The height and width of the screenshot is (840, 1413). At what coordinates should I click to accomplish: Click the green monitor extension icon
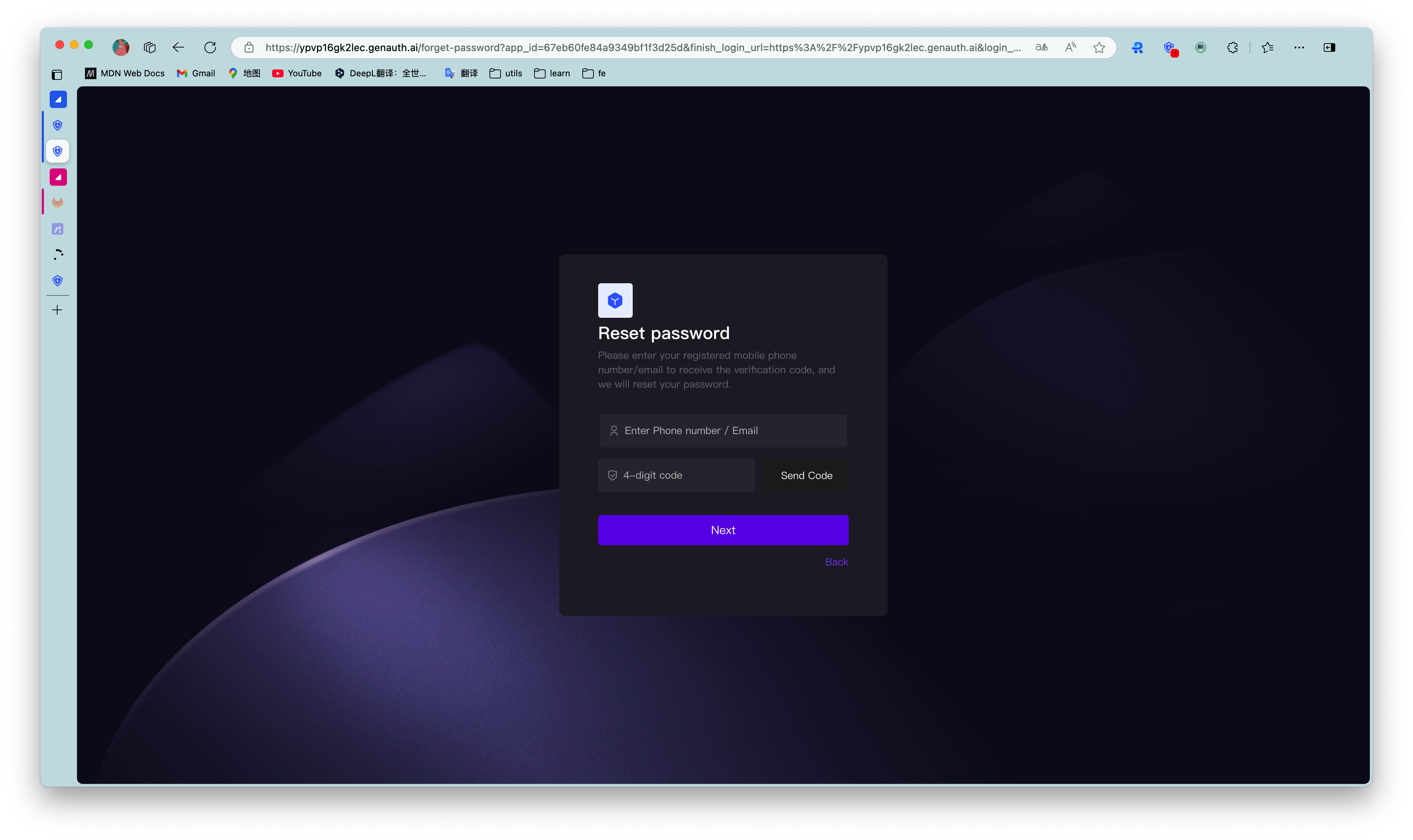[x=1200, y=48]
